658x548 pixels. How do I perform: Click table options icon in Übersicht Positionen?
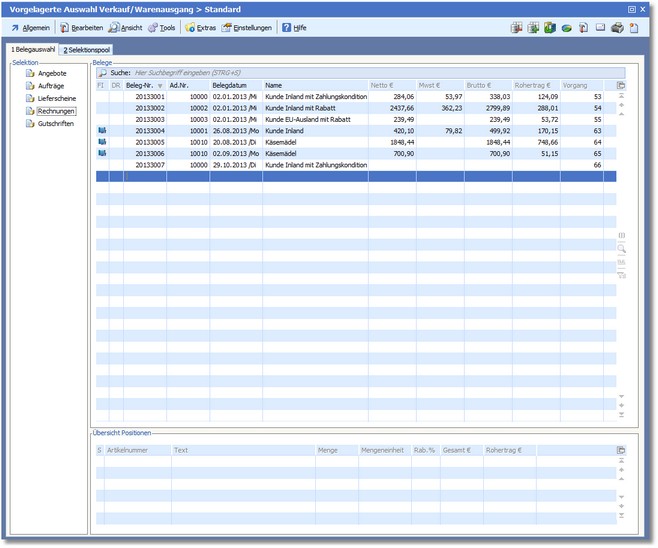[x=621, y=451]
